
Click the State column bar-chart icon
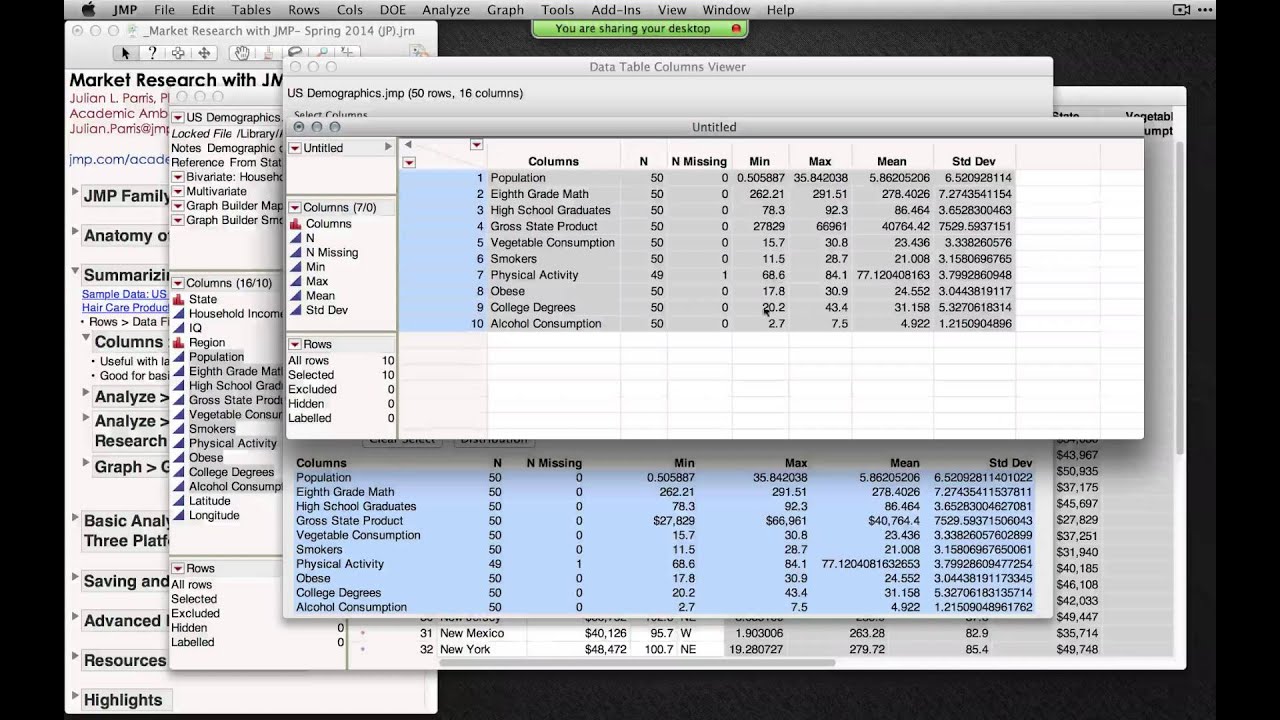click(178, 299)
